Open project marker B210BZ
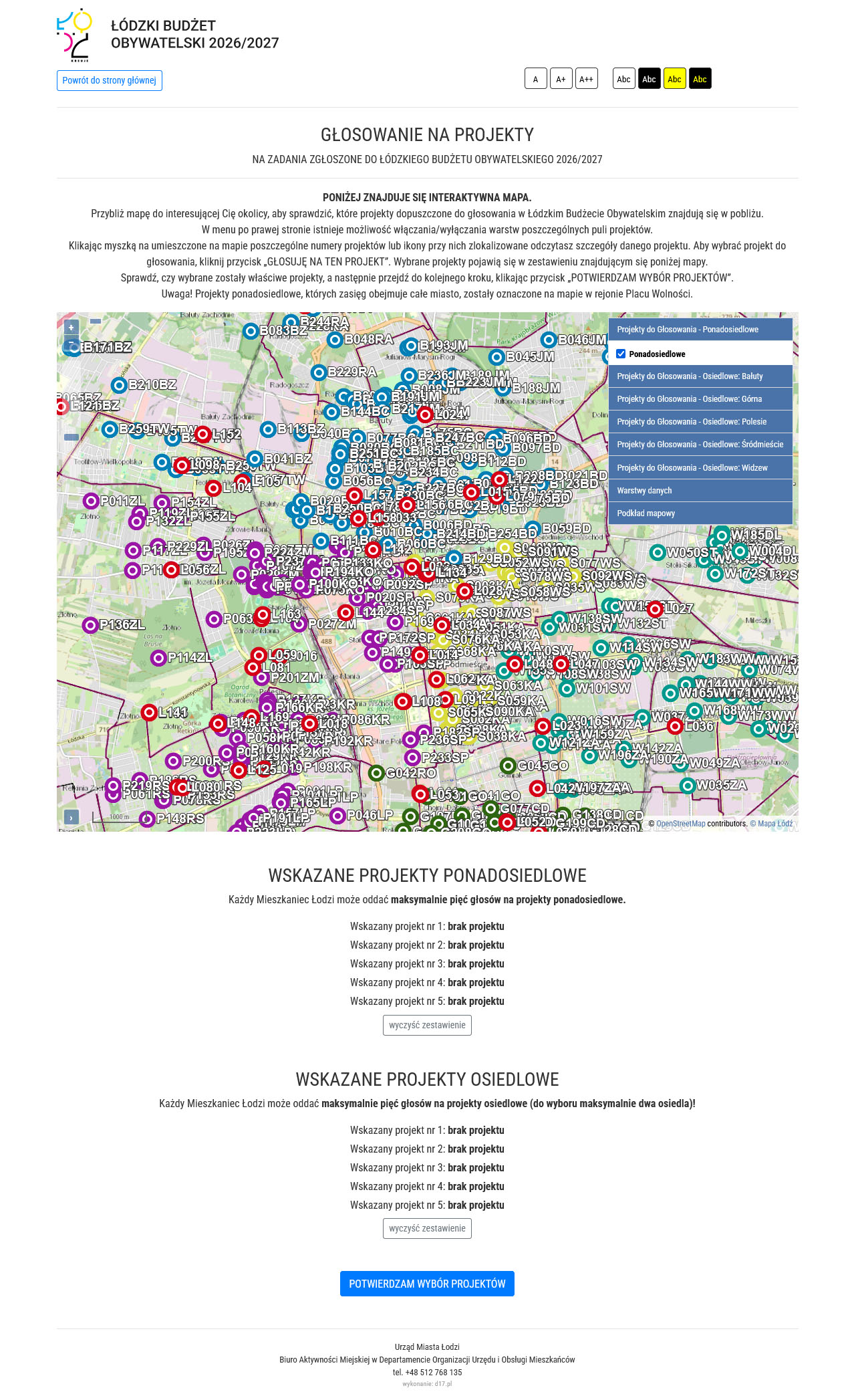 pyautogui.click(x=119, y=385)
